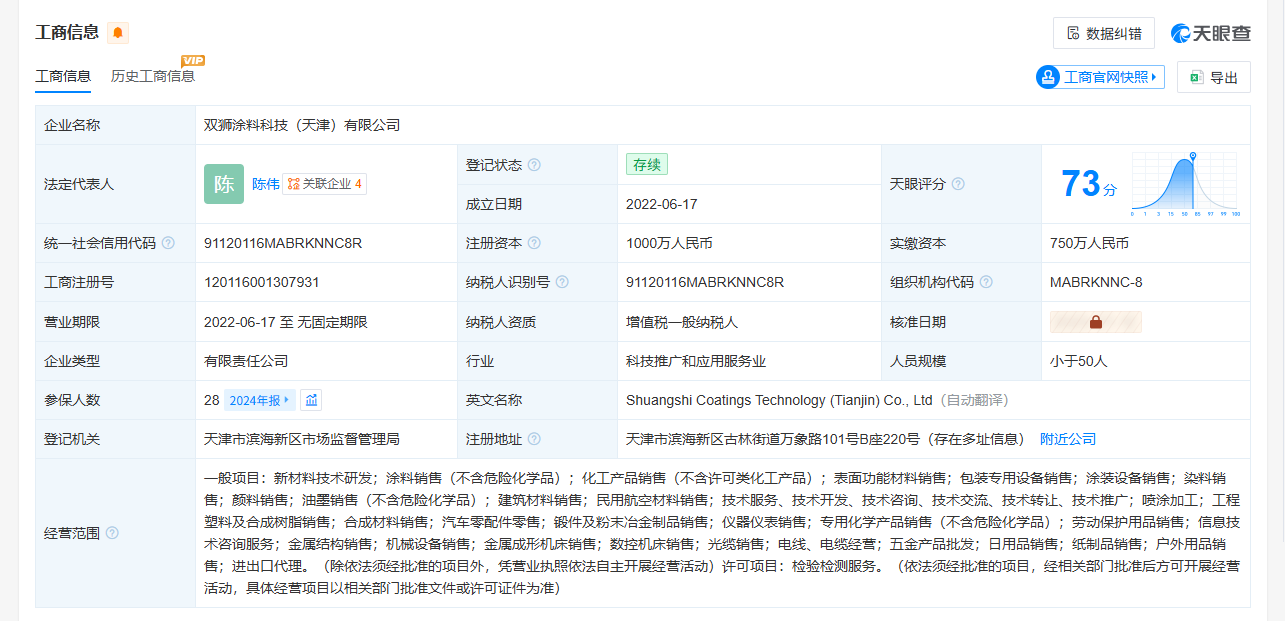Select the 工商信息 tab
This screenshot has width=1285, height=621.
click(x=63, y=76)
